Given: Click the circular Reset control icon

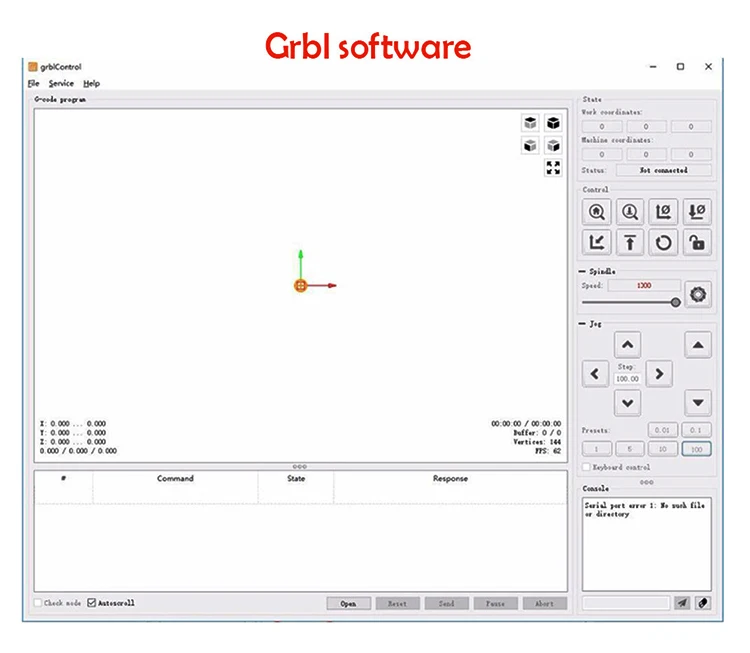Looking at the screenshot, I should pos(663,243).
